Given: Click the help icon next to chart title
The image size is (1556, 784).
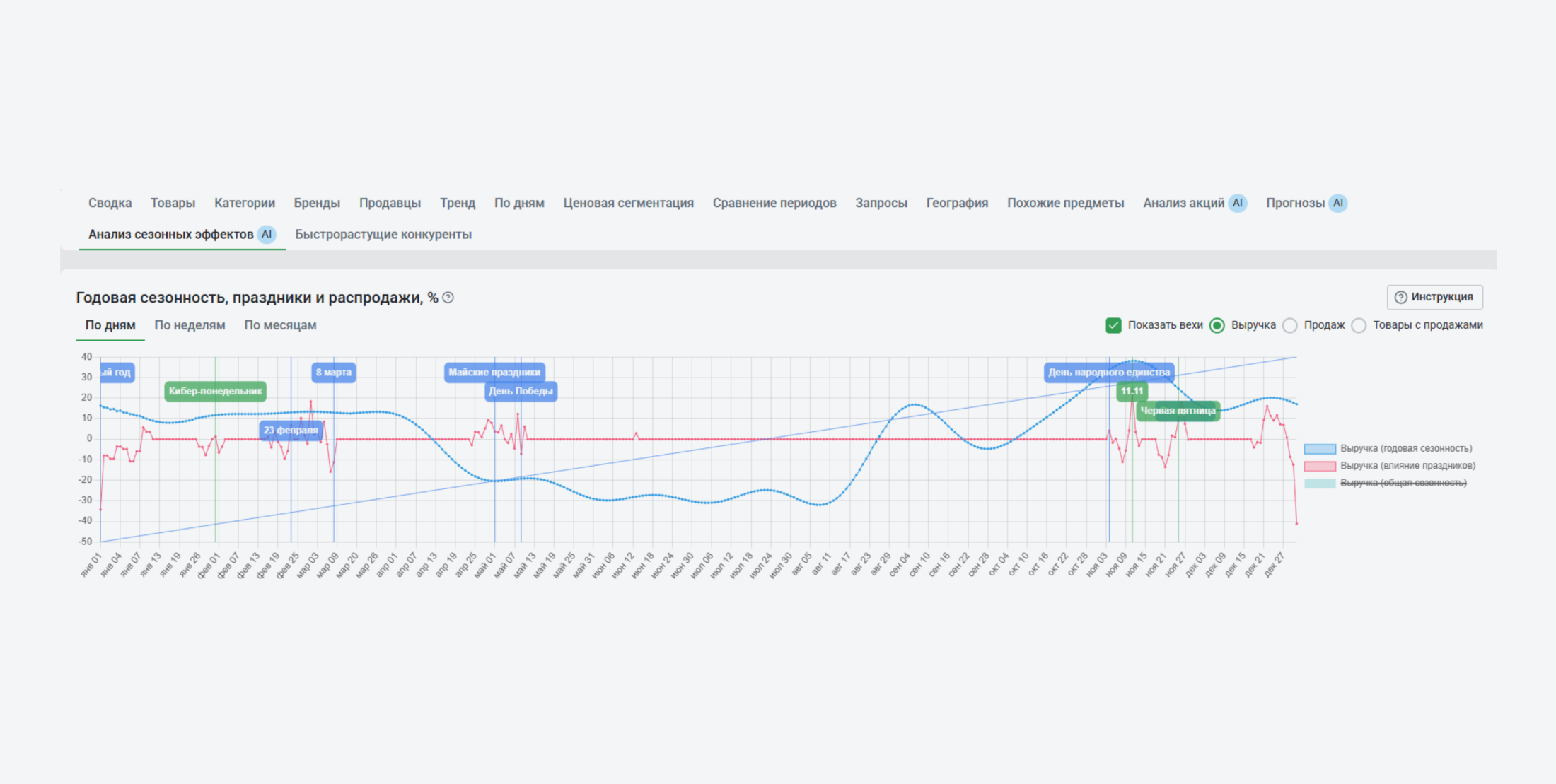Looking at the screenshot, I should (x=448, y=298).
